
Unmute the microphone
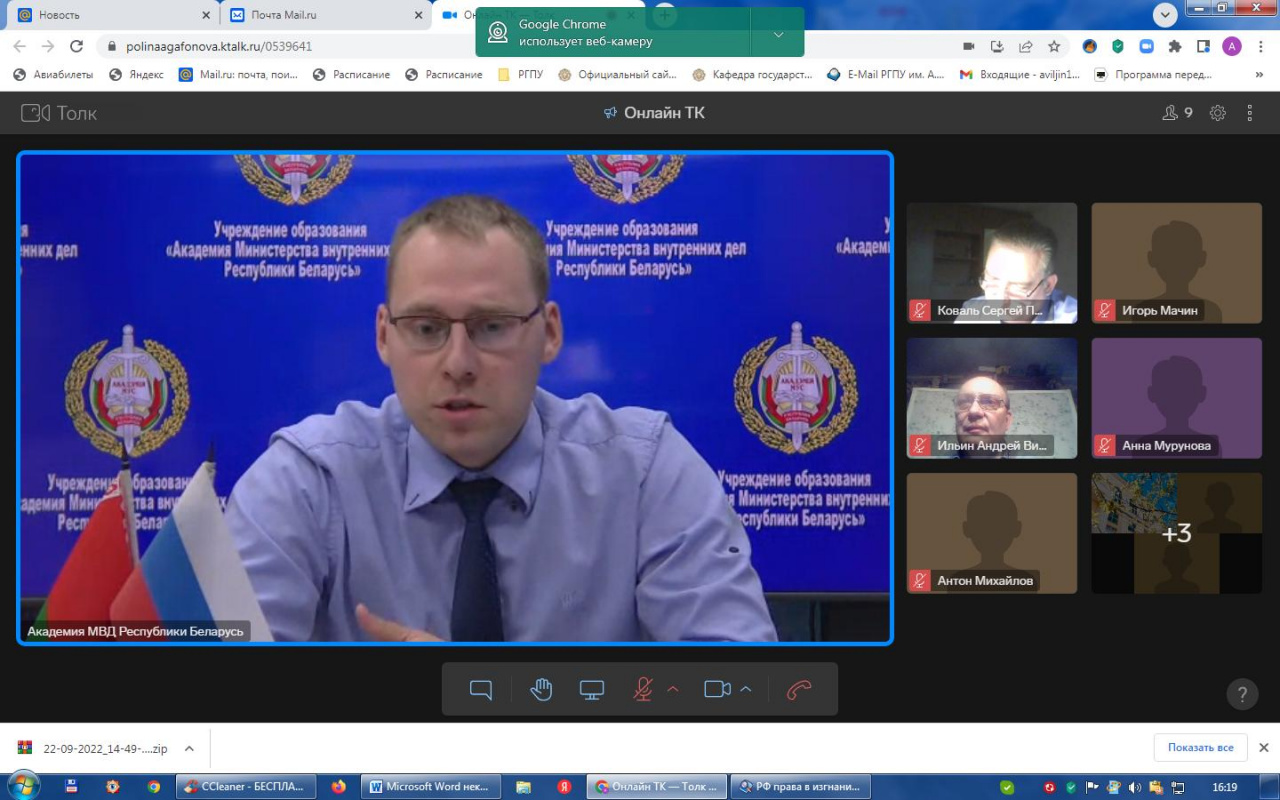tap(643, 690)
